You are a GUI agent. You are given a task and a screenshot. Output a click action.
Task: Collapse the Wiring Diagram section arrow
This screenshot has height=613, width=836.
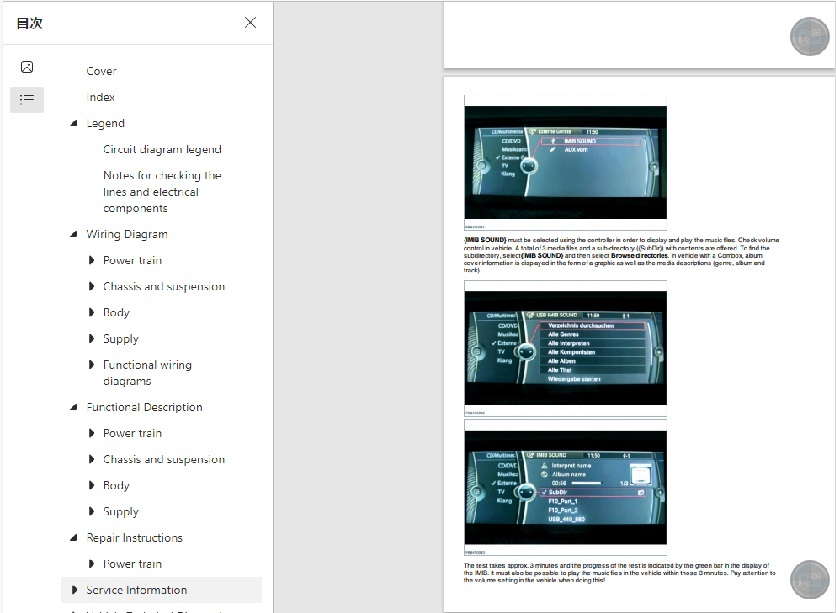click(74, 234)
